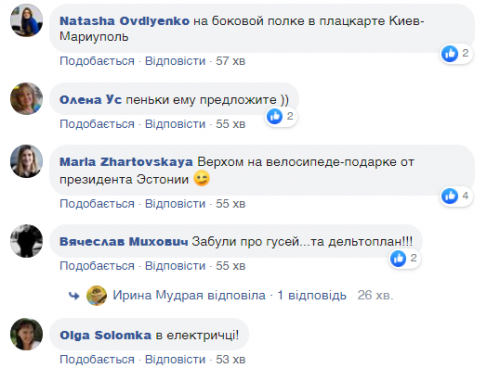
Task: Open Ирина Мудрая's small avatar
Action: (x=96, y=295)
